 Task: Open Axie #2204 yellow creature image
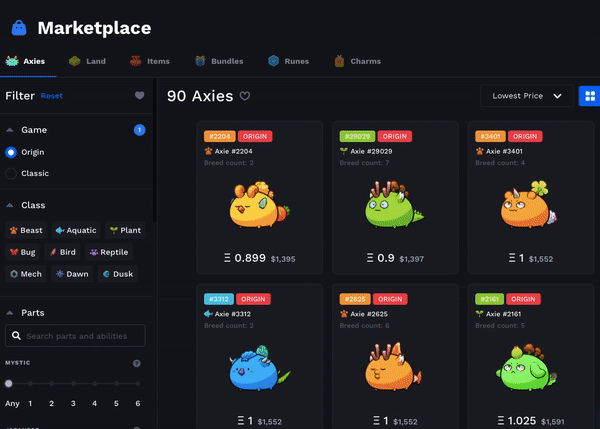click(x=260, y=205)
